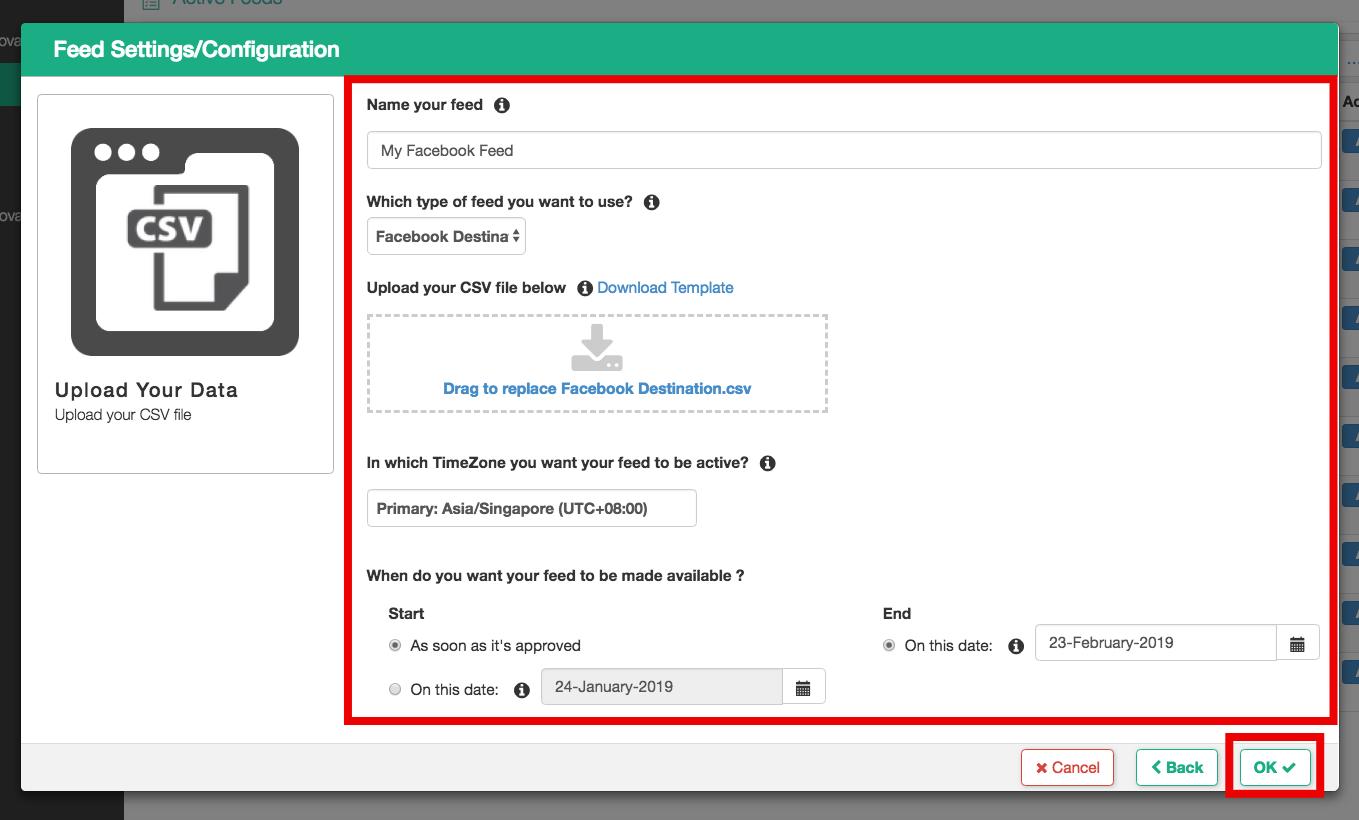The height and width of the screenshot is (820, 1359).
Task: Click info icon beside Start On this date
Action: 521,689
